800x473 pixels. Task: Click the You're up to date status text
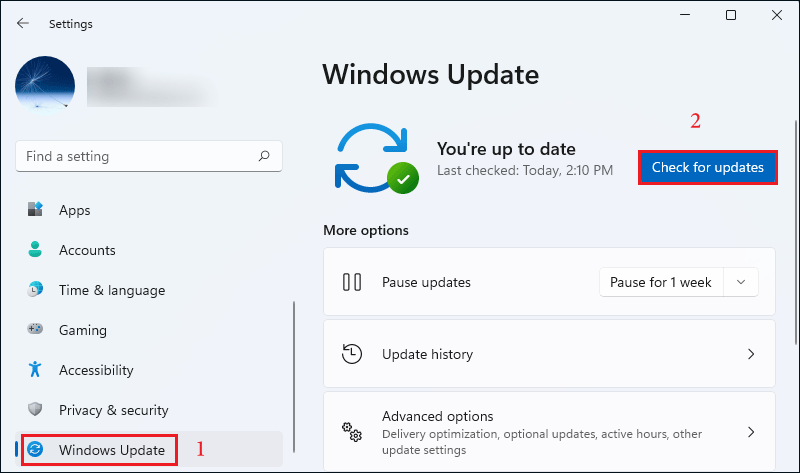(x=506, y=149)
